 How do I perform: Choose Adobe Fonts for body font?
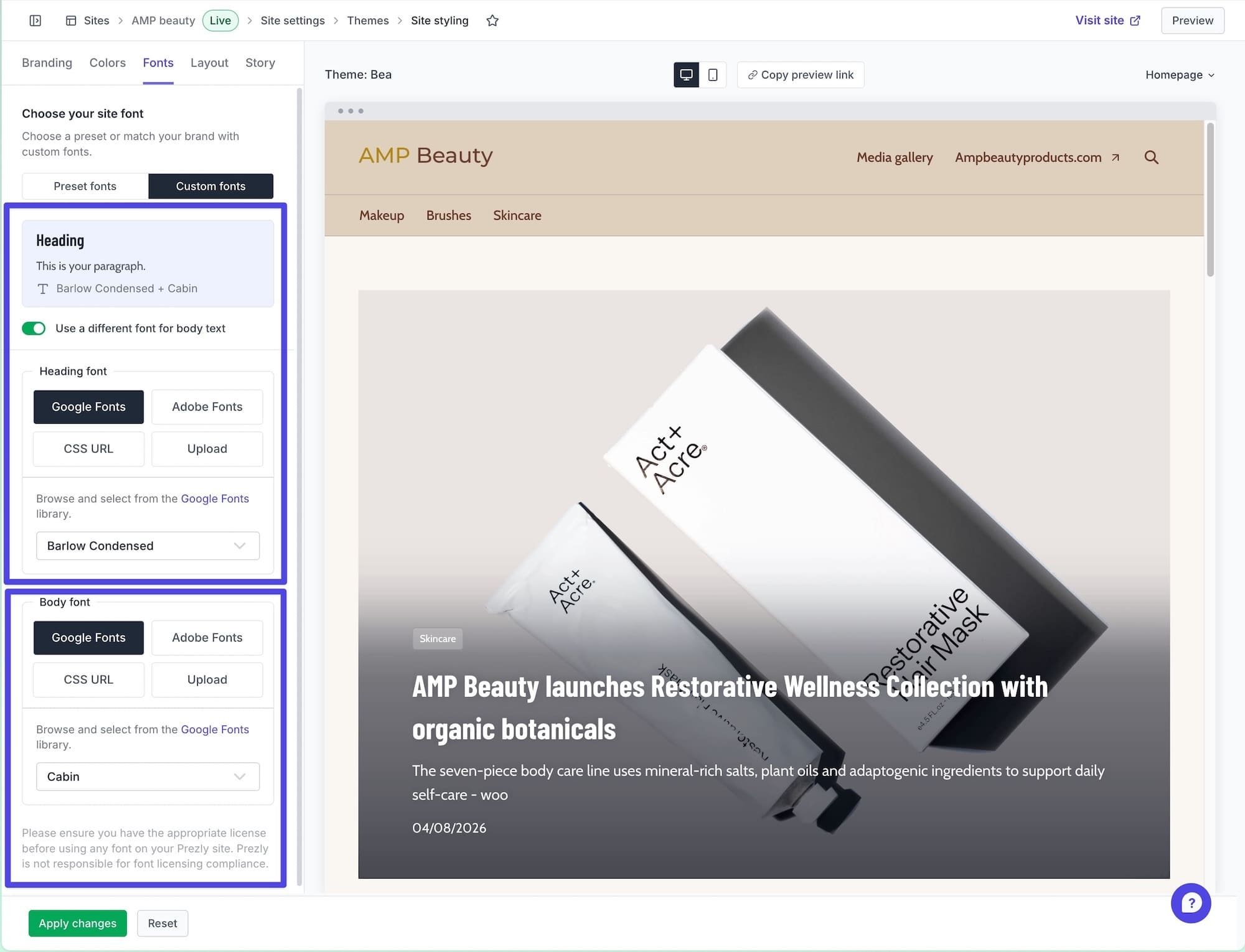(x=207, y=638)
